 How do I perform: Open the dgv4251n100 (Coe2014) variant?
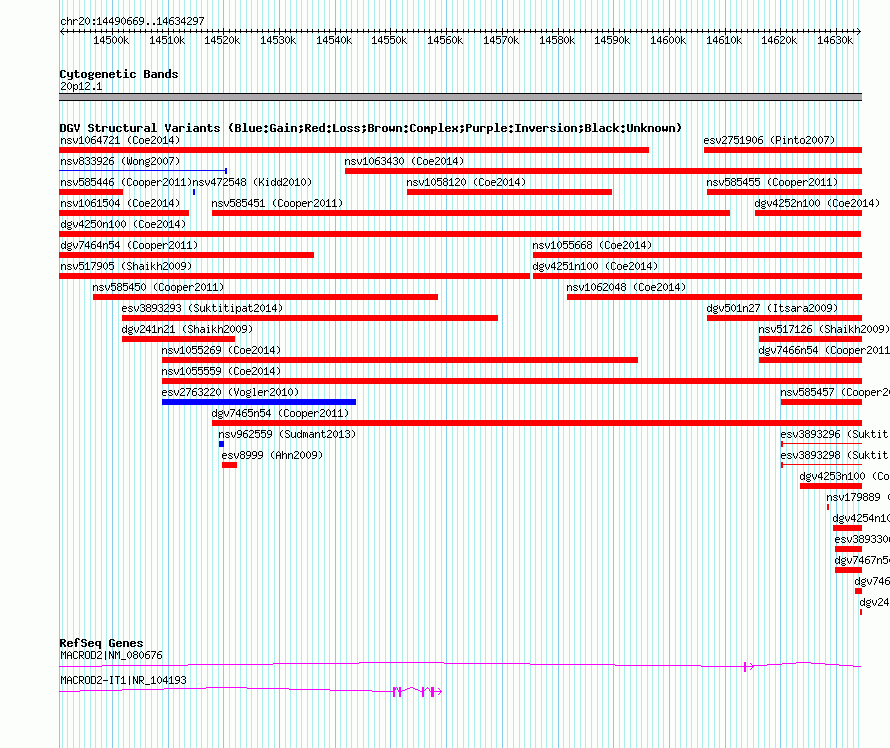click(698, 276)
